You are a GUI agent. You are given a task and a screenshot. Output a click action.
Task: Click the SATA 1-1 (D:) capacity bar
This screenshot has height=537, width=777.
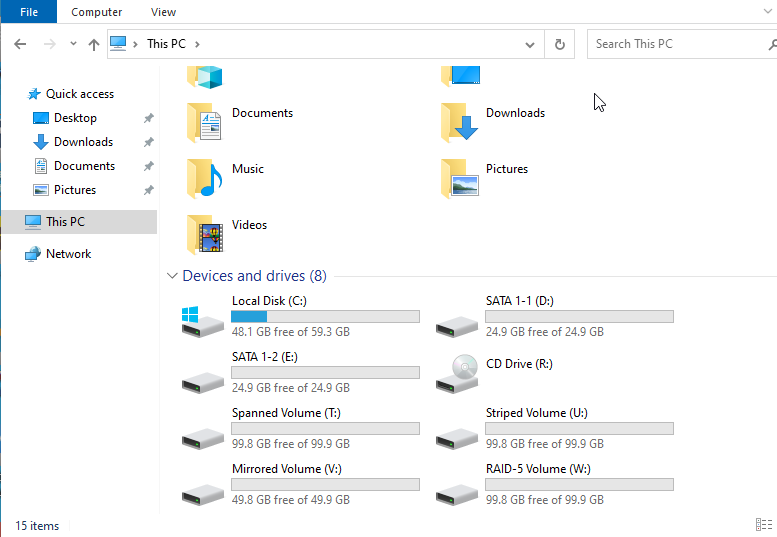(x=579, y=317)
